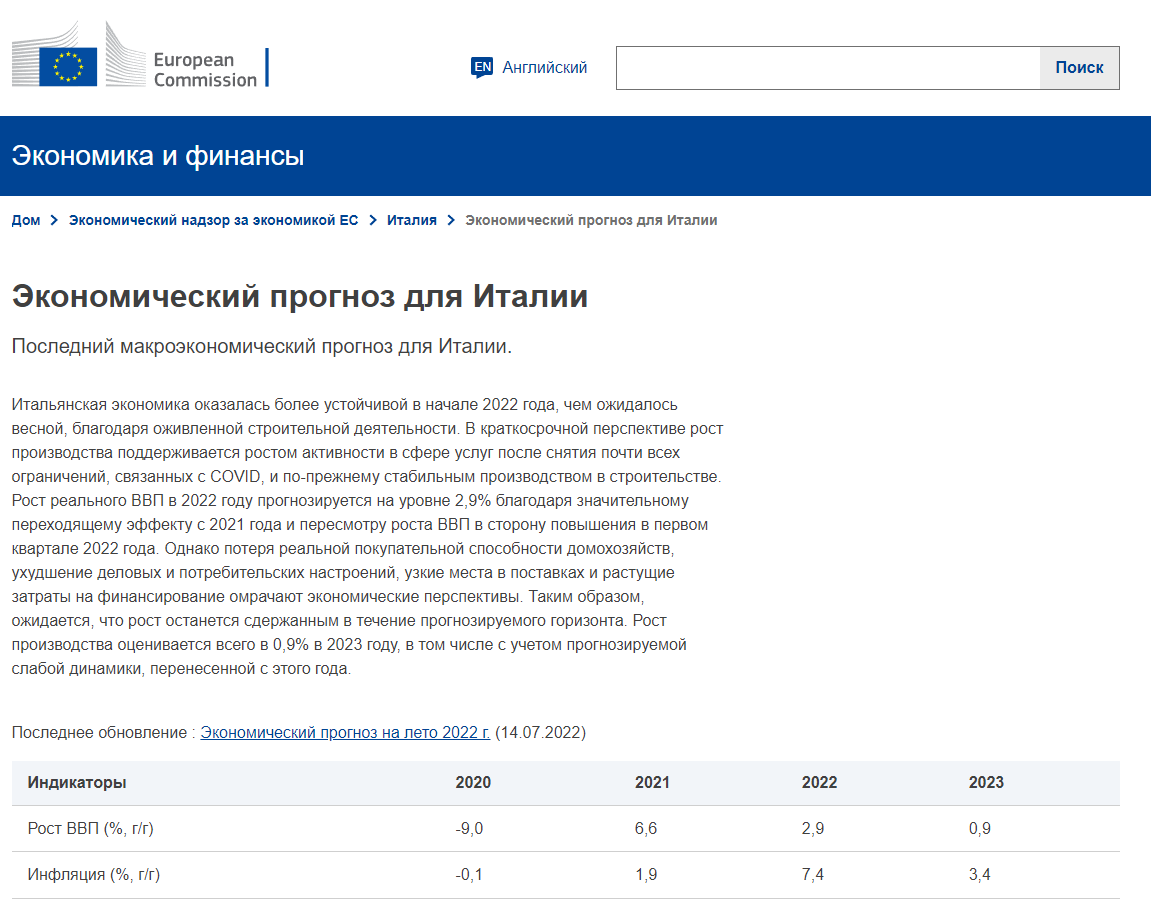Select the 7,4 inflation value
Image resolution: width=1151 pixels, height=903 pixels.
point(813,875)
